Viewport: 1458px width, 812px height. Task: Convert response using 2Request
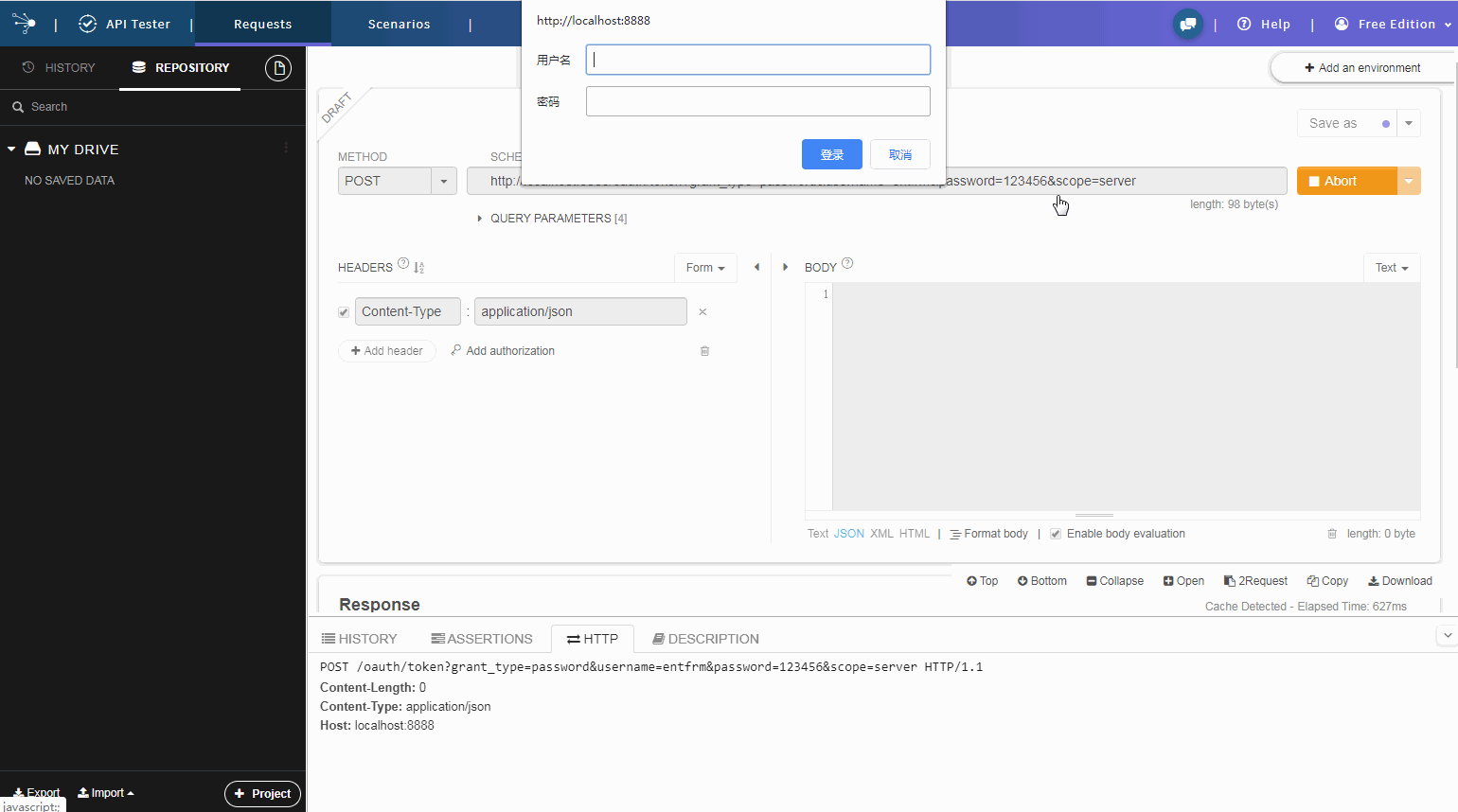[1255, 581]
